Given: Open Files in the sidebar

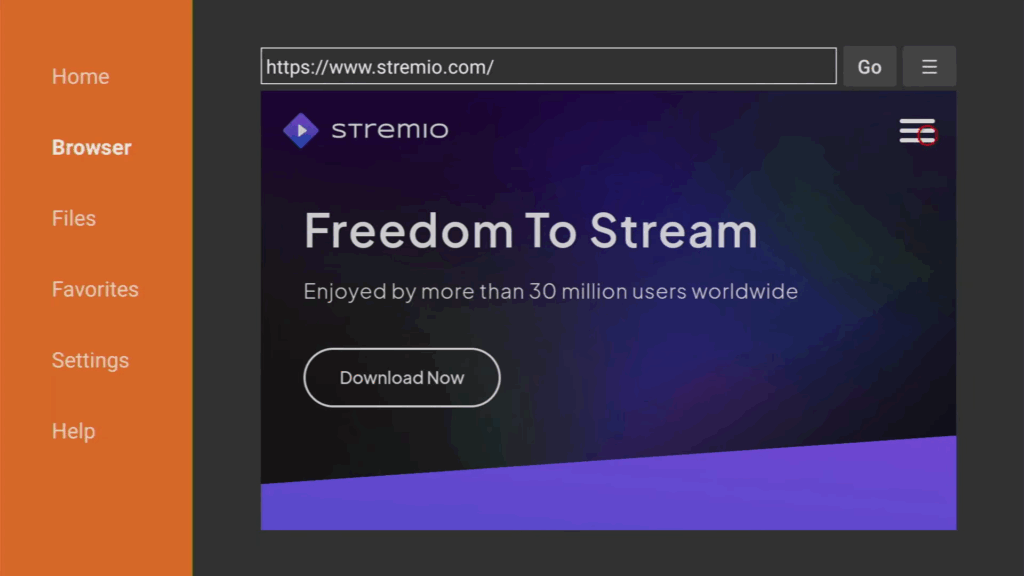Looking at the screenshot, I should (x=74, y=218).
